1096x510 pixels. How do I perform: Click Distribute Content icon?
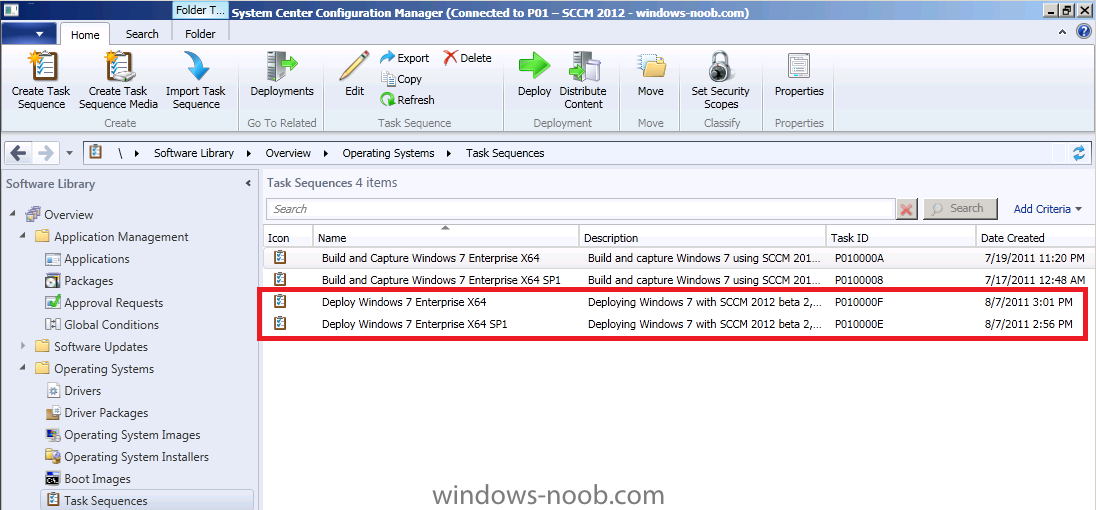click(x=583, y=66)
